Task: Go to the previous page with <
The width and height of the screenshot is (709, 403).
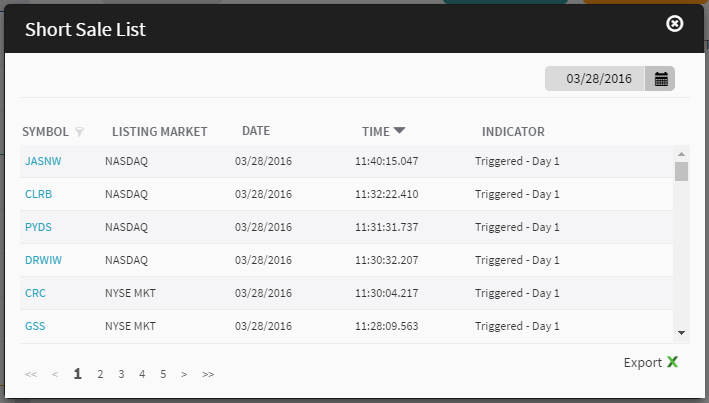Action: [x=55, y=375]
